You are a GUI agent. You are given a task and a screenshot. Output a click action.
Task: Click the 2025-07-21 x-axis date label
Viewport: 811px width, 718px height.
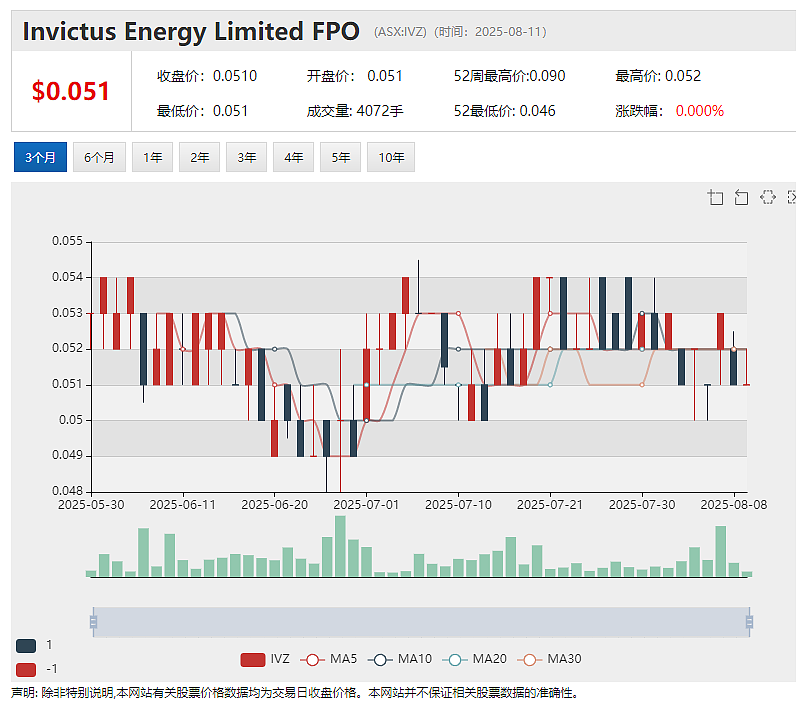[x=550, y=504]
